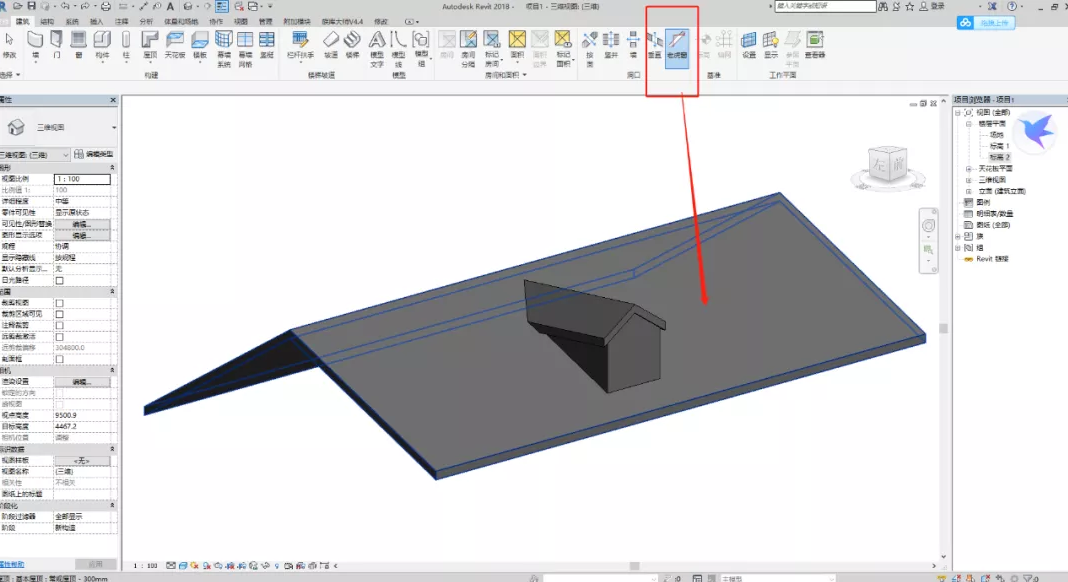The height and width of the screenshot is (582, 1068).
Task: Open the 三维视图: (三维) instance filter dropdown
Action: click(34, 155)
